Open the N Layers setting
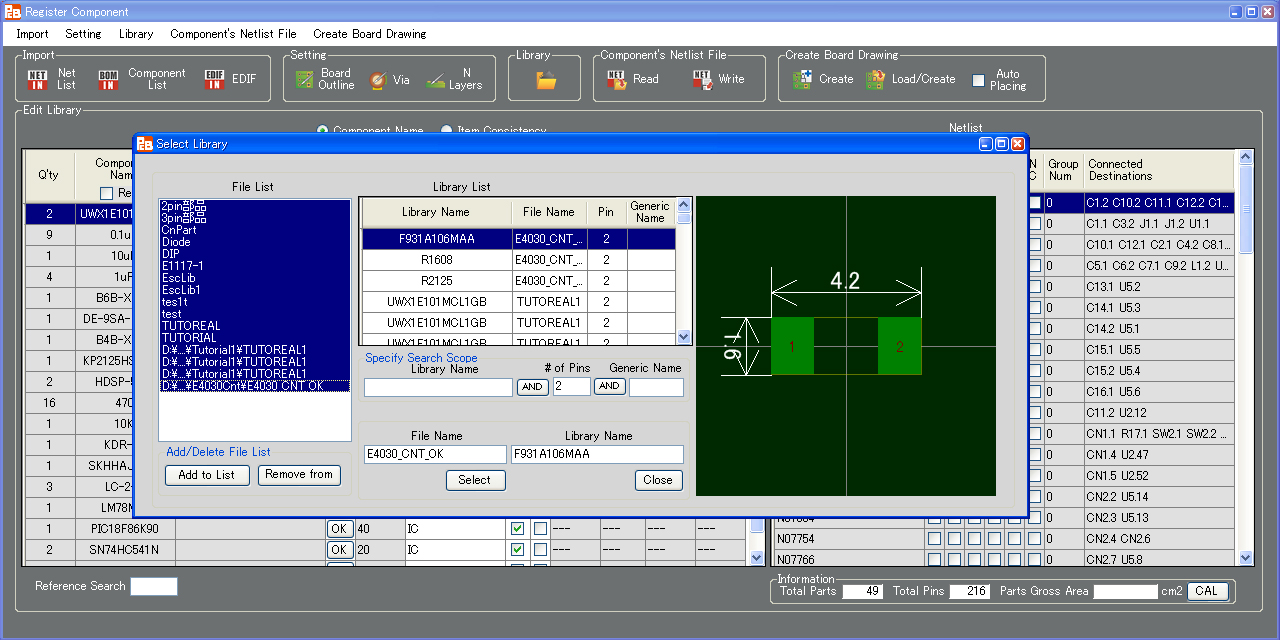 point(435,80)
